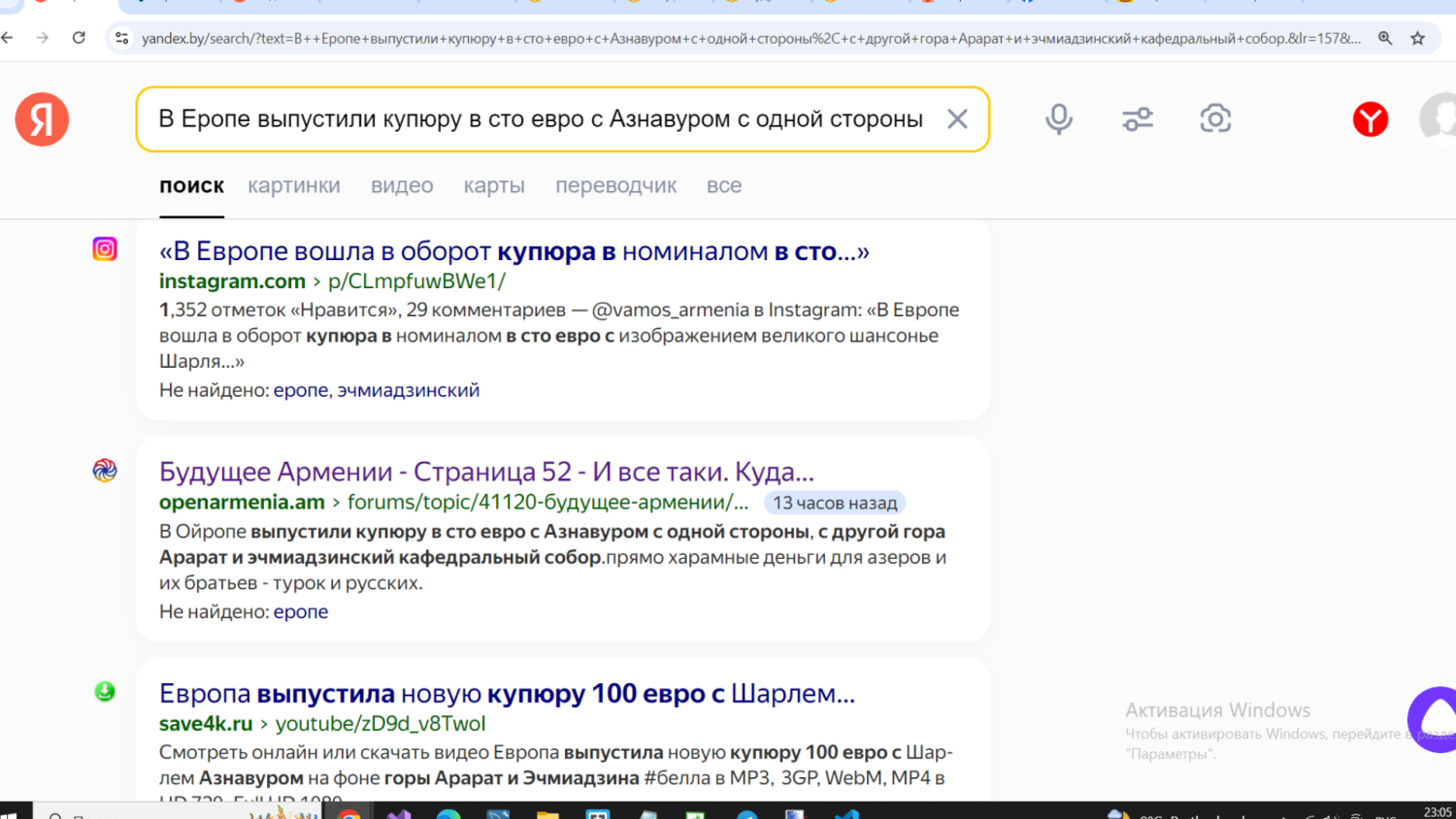The width and height of the screenshot is (1456, 819).
Task: Click the red Y icon near the avatar
Action: pos(1370,119)
